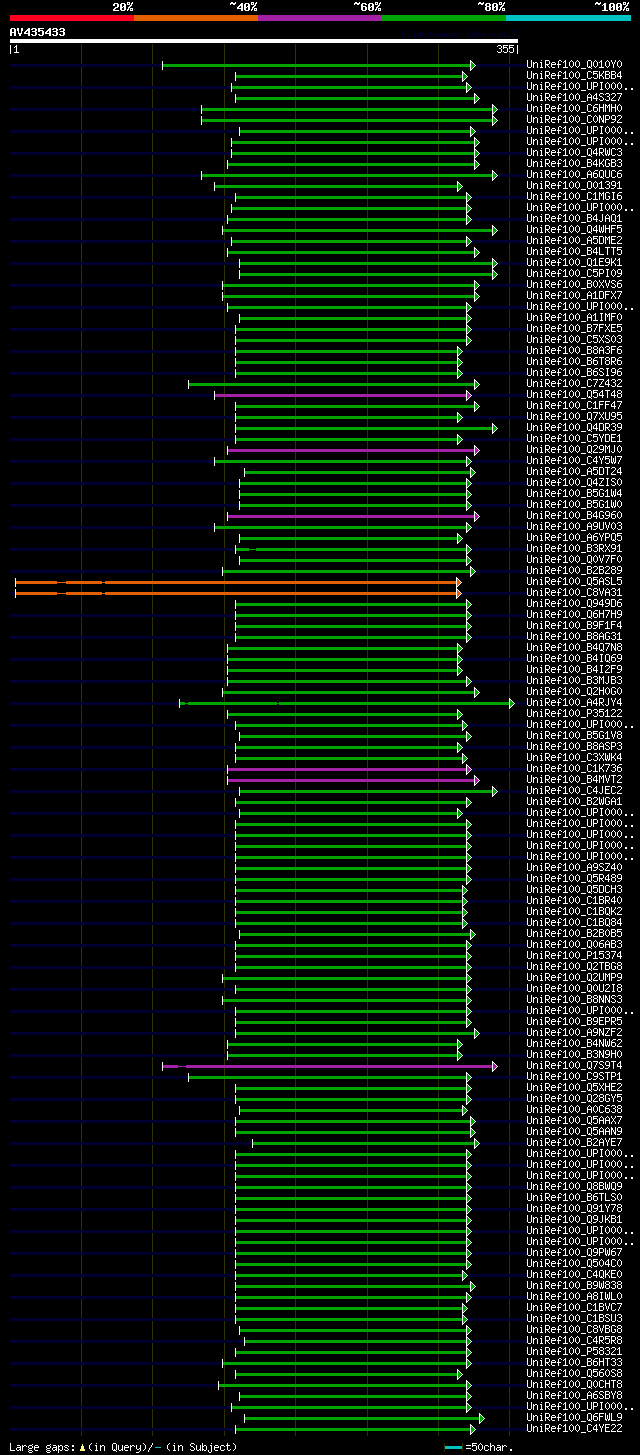Click the purple alignment bar for Q54T48
The width and height of the screenshot is (640, 1455).
point(343,395)
